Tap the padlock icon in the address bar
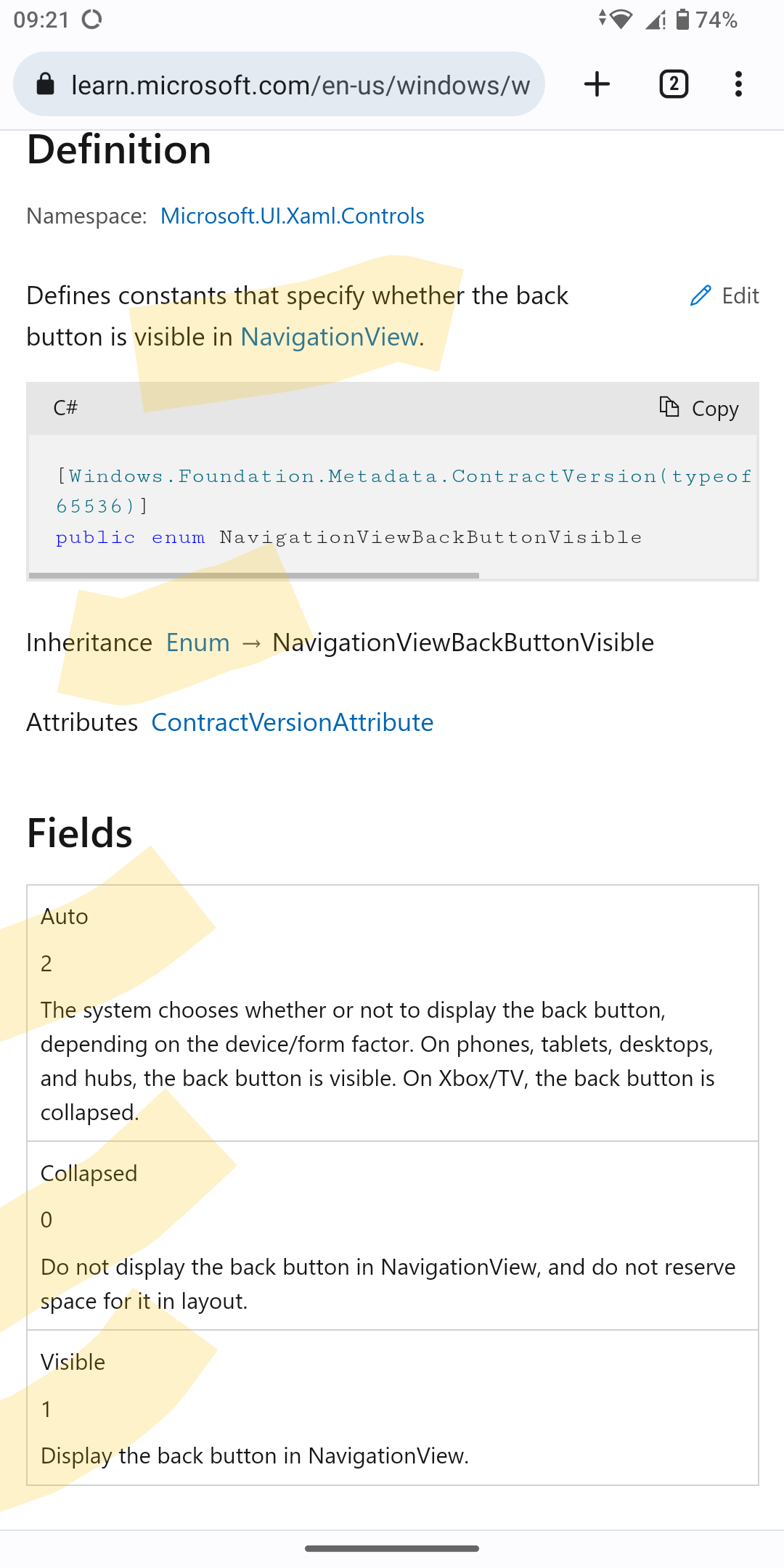The image size is (784, 1568). 45,84
